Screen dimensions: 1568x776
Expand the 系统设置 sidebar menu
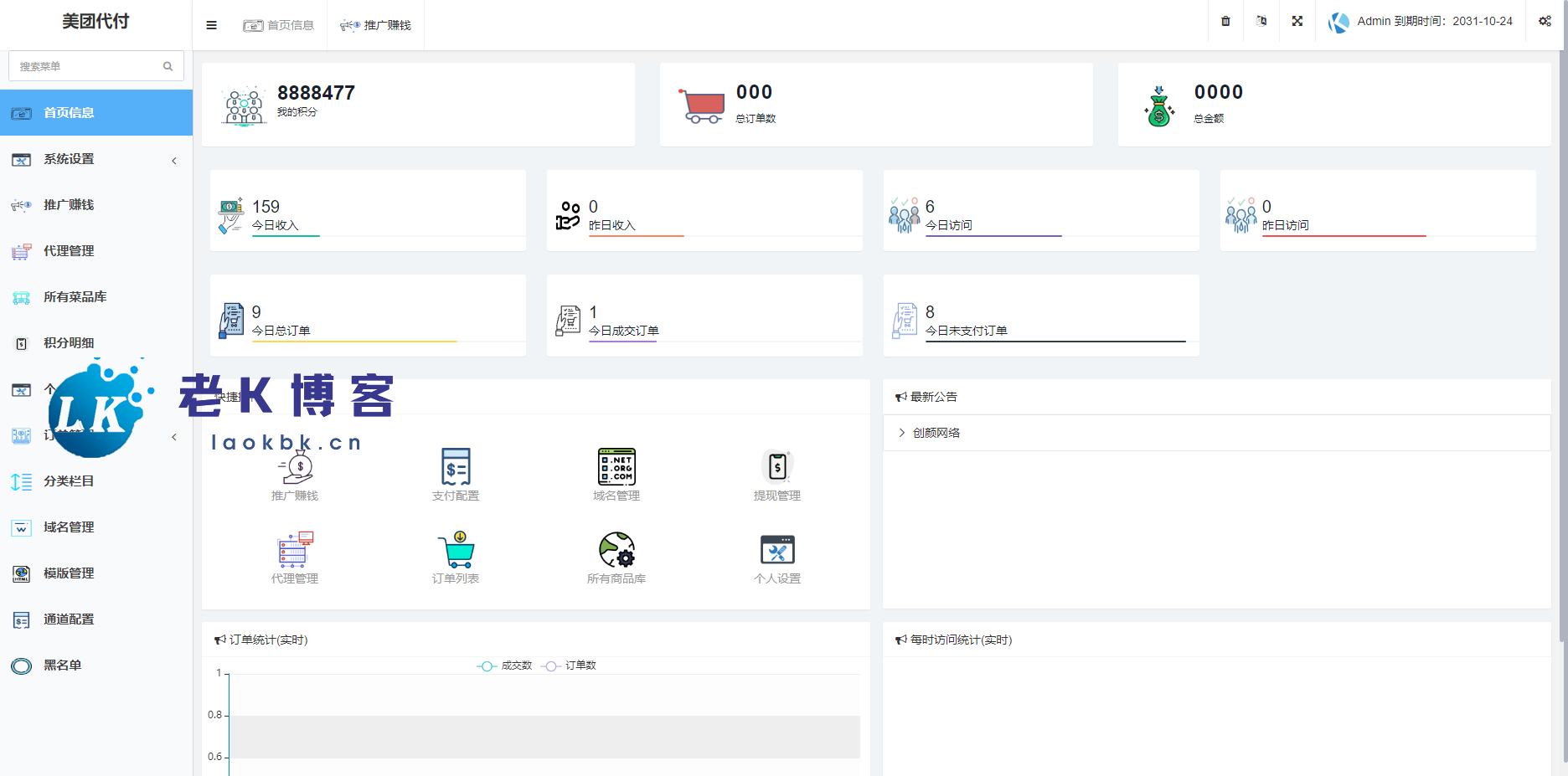(x=95, y=159)
